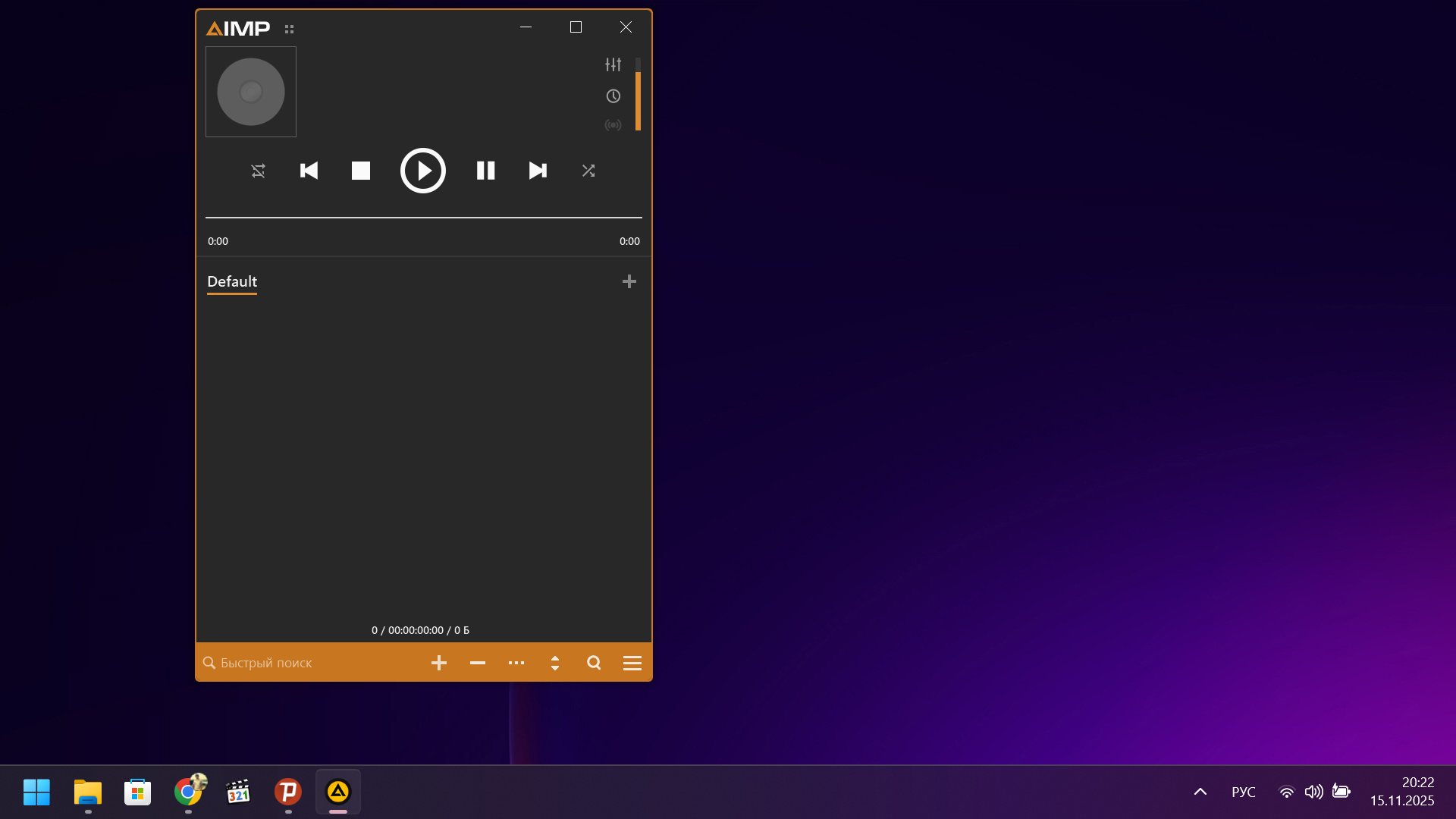The image size is (1456, 819).
Task: Add files with bottom plus button
Action: pyautogui.click(x=438, y=663)
